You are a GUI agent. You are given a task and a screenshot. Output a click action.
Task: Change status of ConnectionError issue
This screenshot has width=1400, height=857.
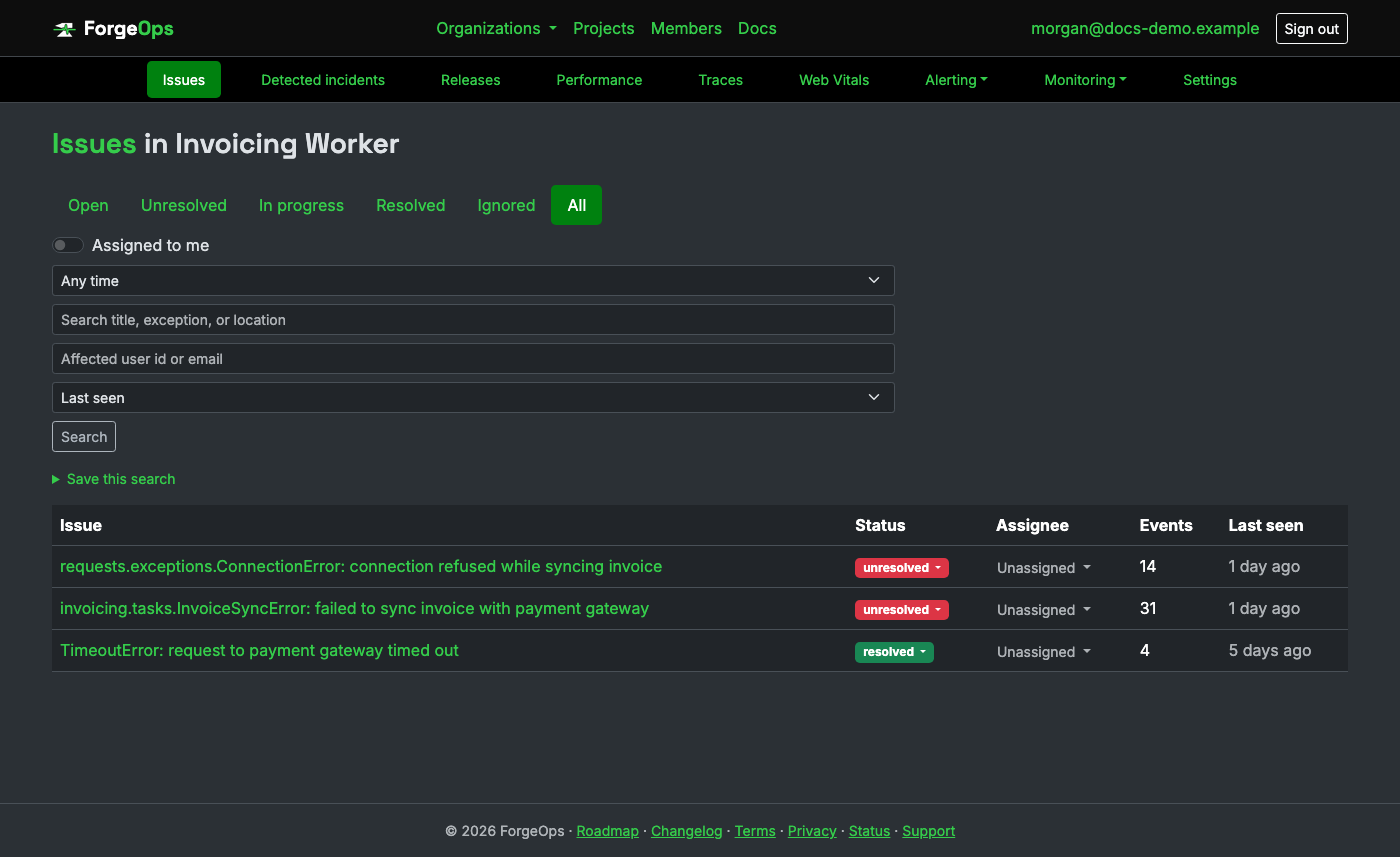[x=901, y=568]
